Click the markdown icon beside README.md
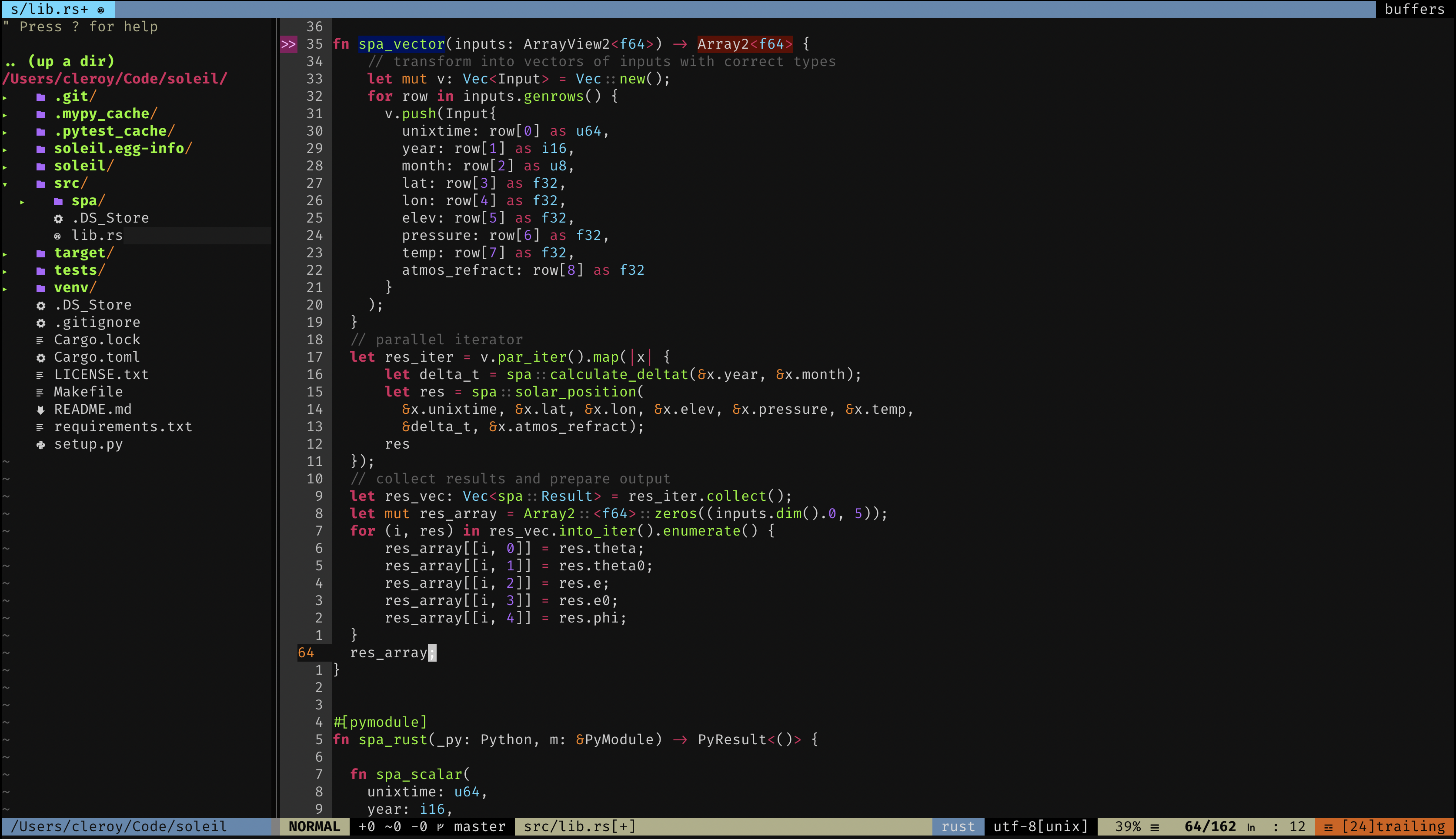Image resolution: width=1456 pixels, height=839 pixels. [40, 410]
